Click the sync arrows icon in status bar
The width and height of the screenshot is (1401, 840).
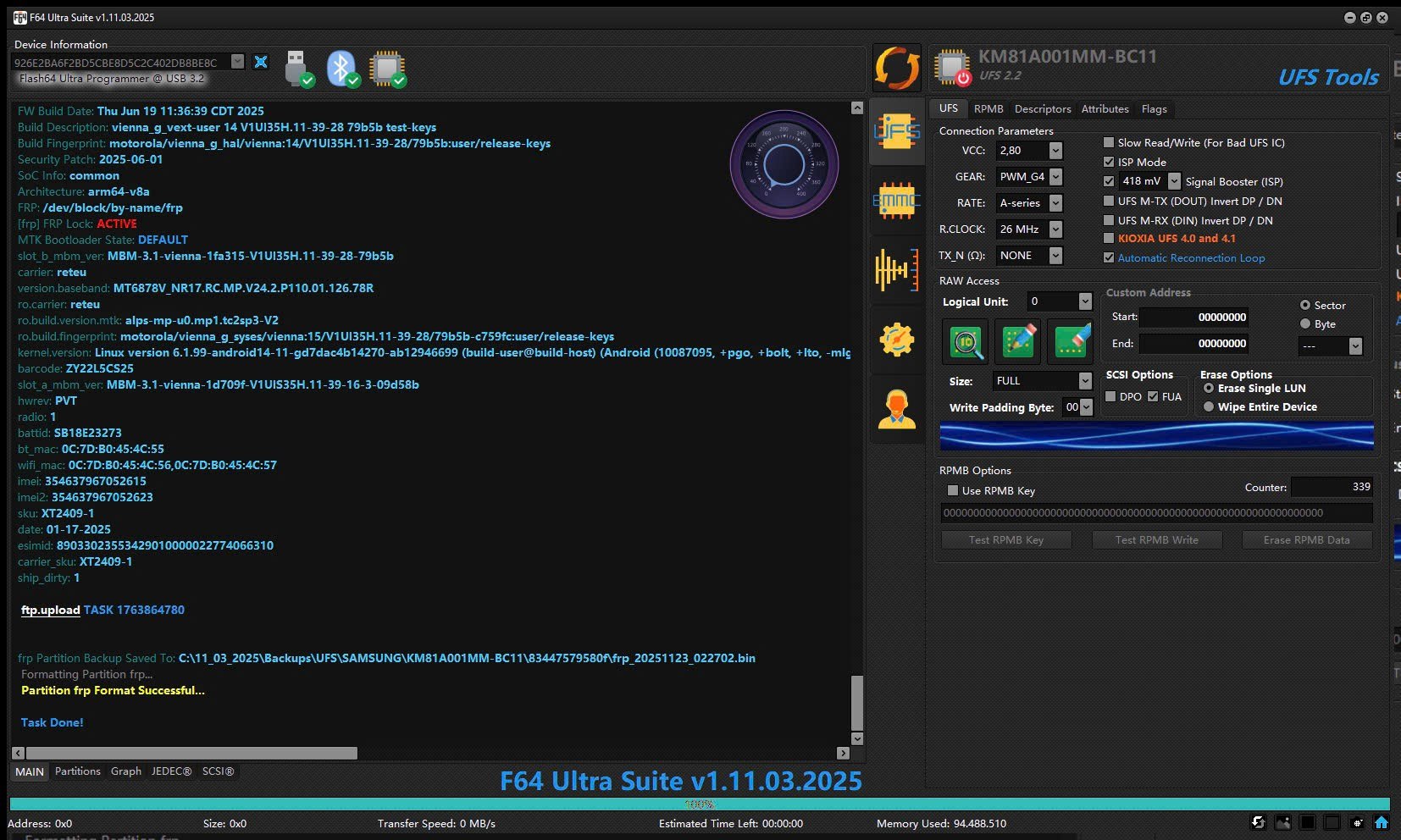[1259, 822]
